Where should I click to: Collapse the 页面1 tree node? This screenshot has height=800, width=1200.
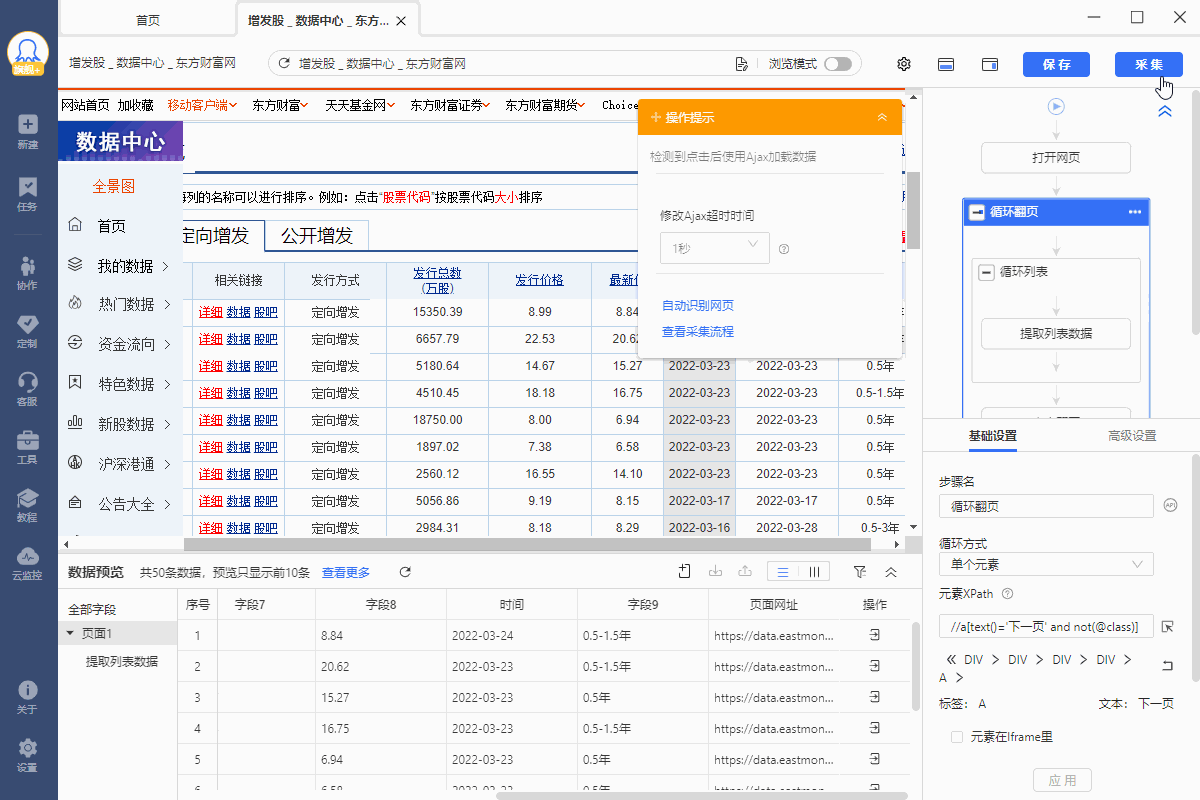pyautogui.click(x=70, y=633)
